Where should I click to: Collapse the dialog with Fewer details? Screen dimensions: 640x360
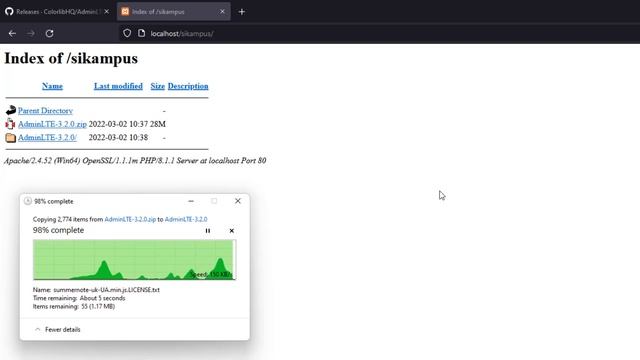(58, 329)
